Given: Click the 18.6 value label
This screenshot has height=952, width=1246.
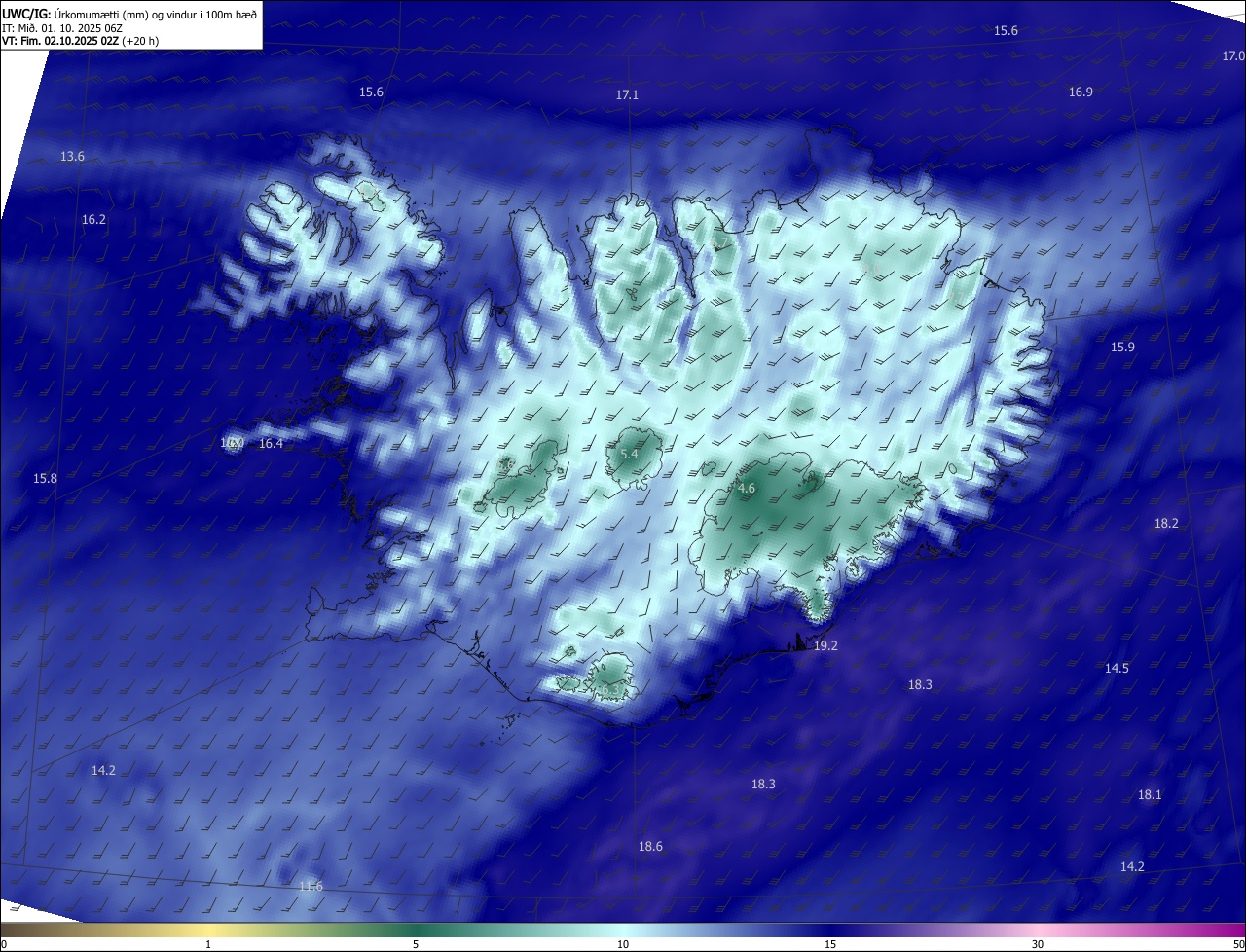Looking at the screenshot, I should [x=650, y=847].
